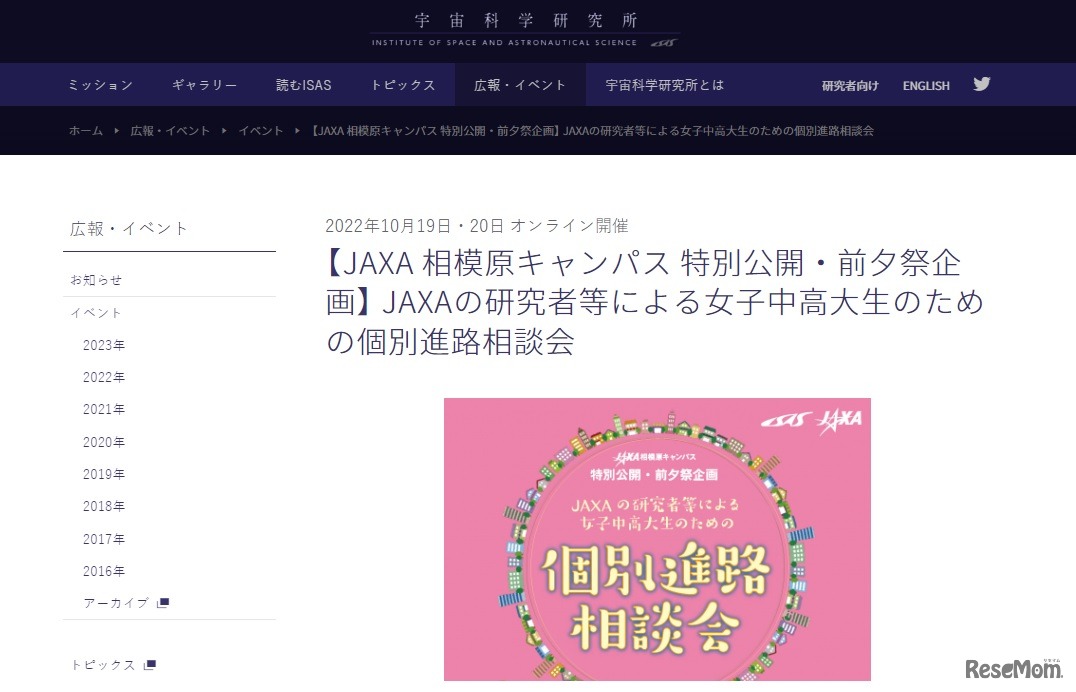
Task: Go to ホーム in the breadcrumb
Action: (86, 130)
